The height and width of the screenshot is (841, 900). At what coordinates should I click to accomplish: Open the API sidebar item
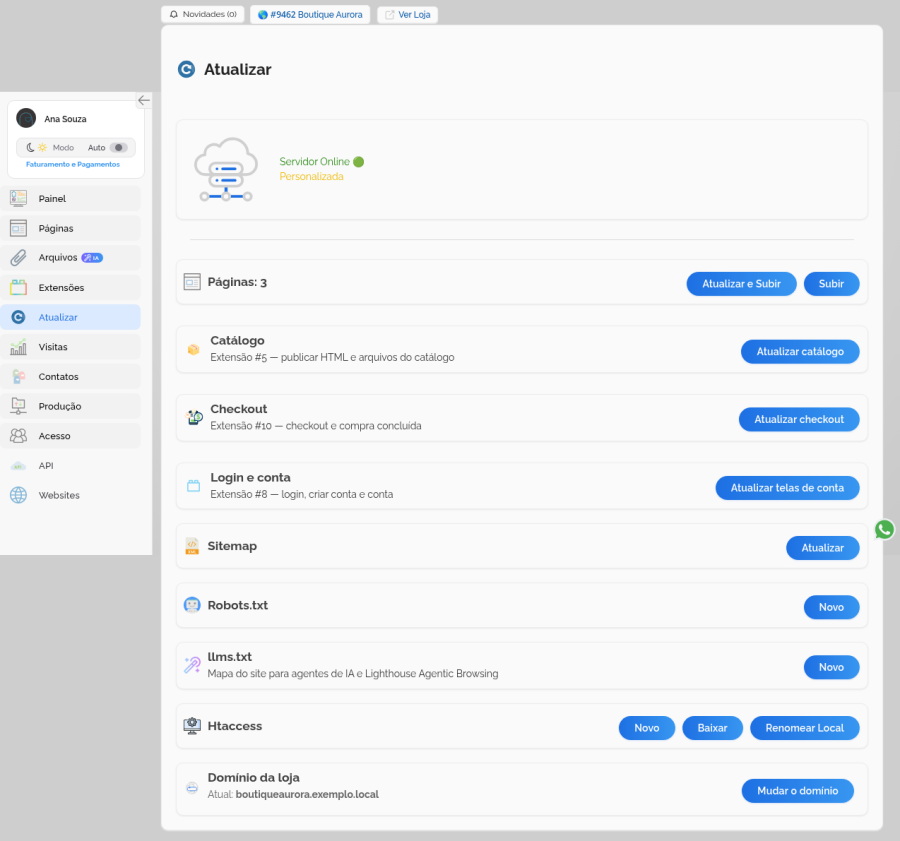pos(71,466)
